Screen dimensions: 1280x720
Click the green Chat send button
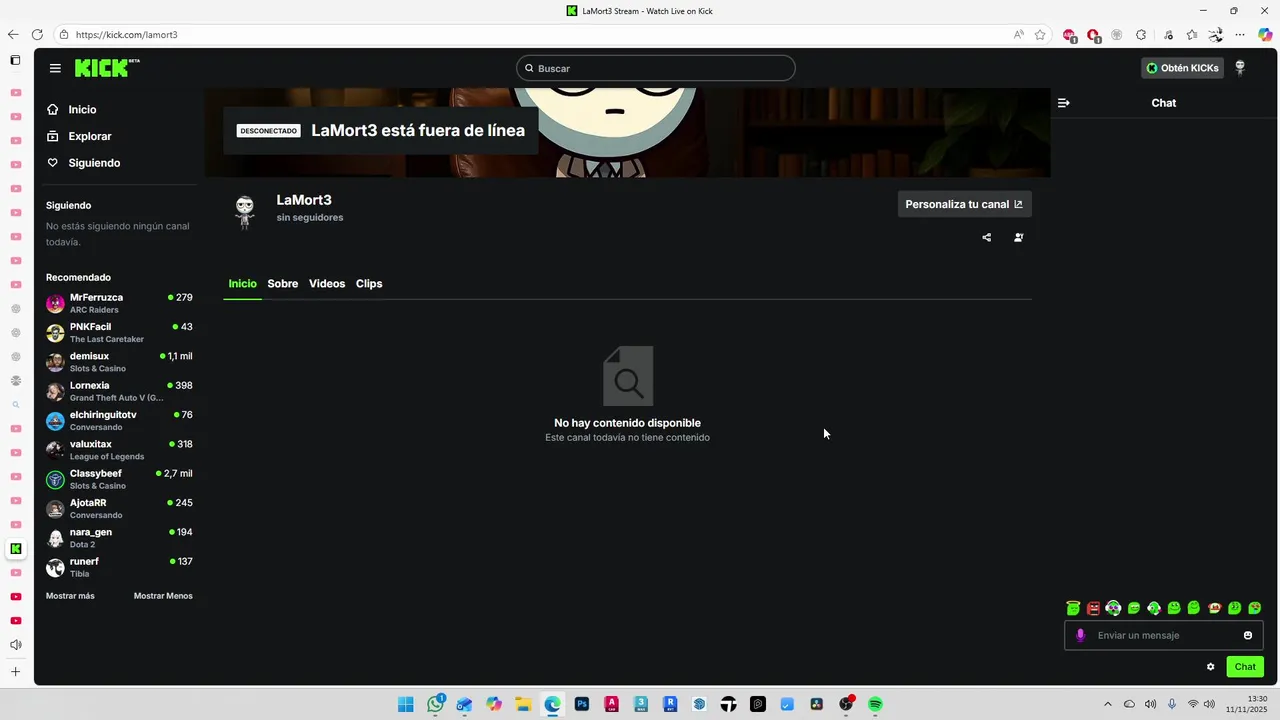coord(1245,667)
